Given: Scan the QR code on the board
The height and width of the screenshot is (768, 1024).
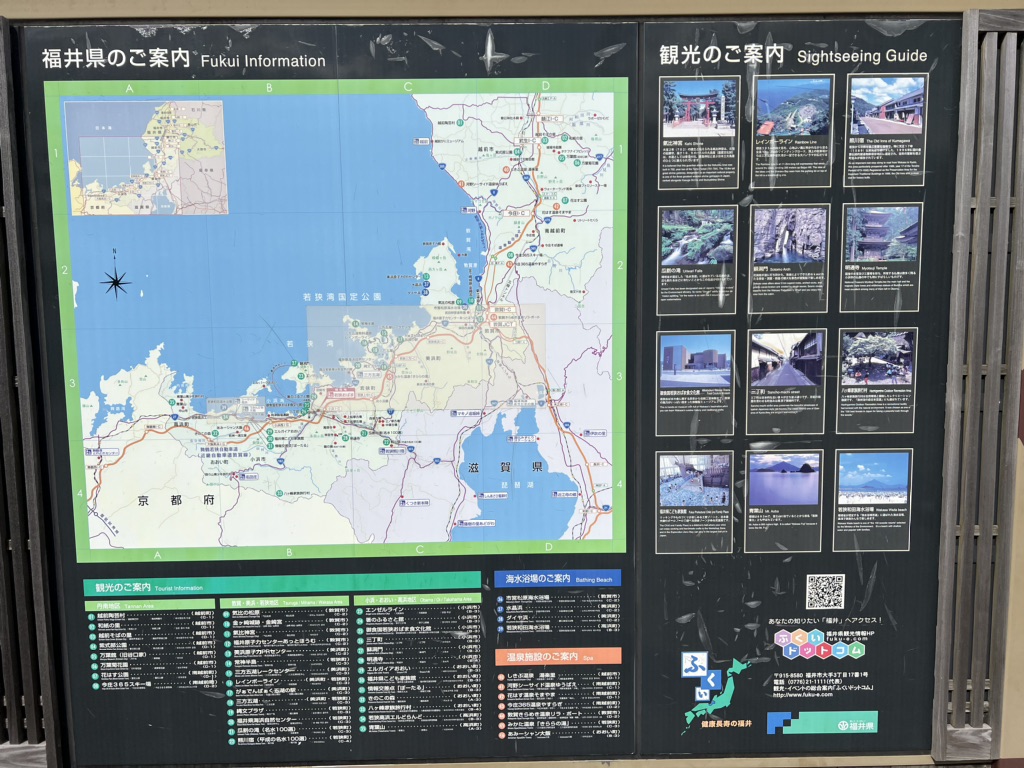Looking at the screenshot, I should (825, 592).
